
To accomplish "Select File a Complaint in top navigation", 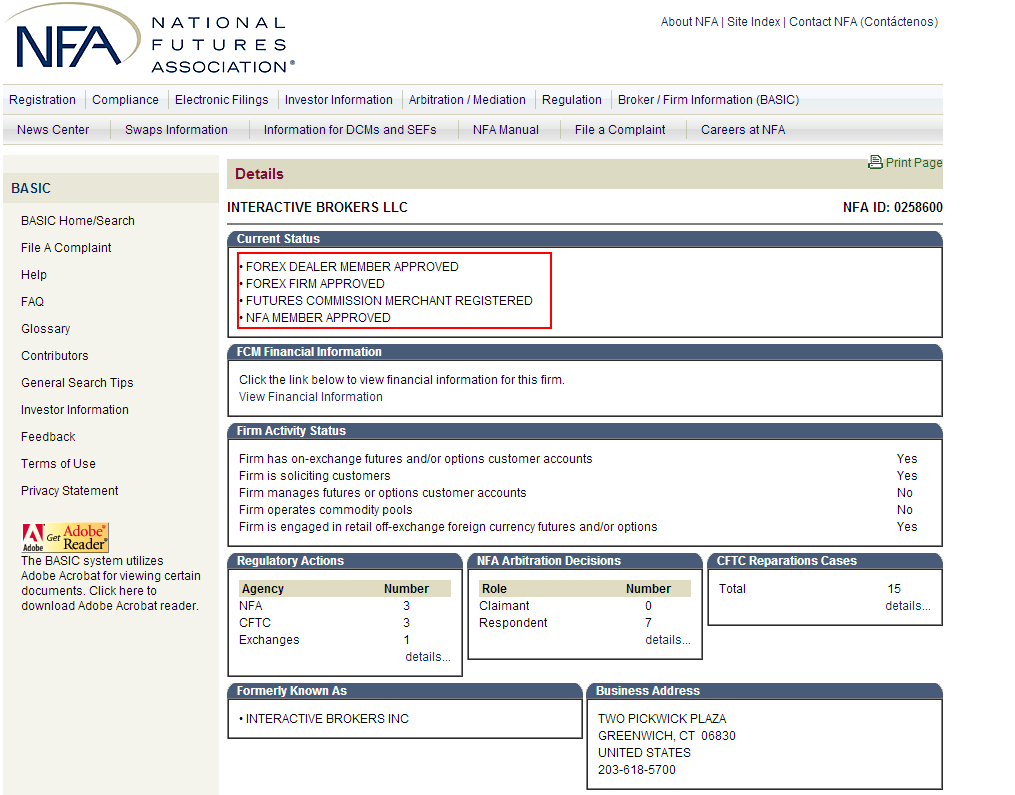I will pos(619,129).
